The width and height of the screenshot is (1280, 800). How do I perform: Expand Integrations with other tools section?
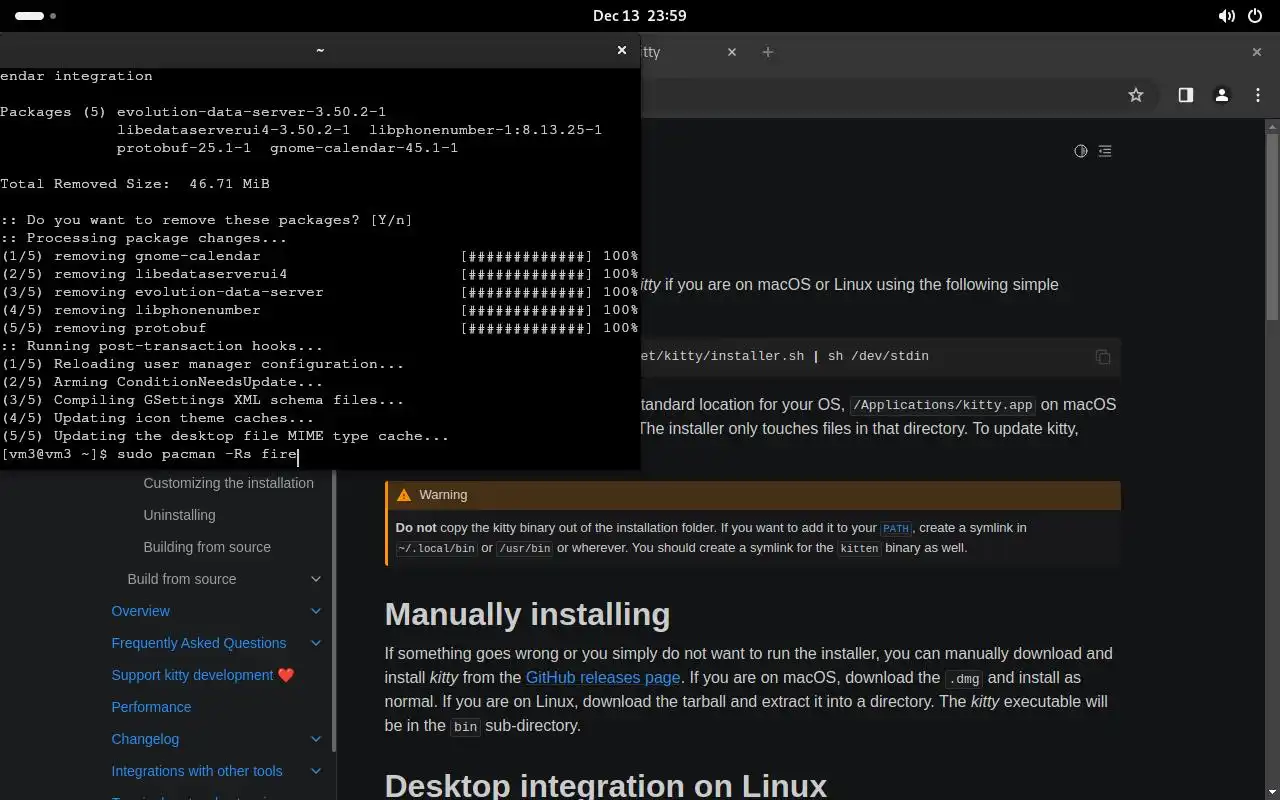316,771
